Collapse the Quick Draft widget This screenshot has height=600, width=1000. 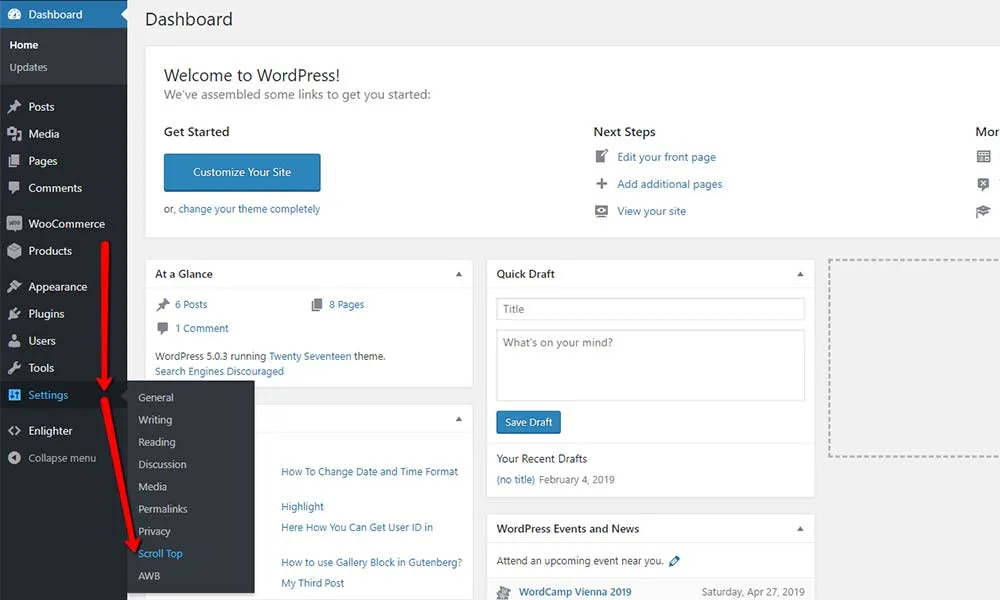(x=800, y=274)
